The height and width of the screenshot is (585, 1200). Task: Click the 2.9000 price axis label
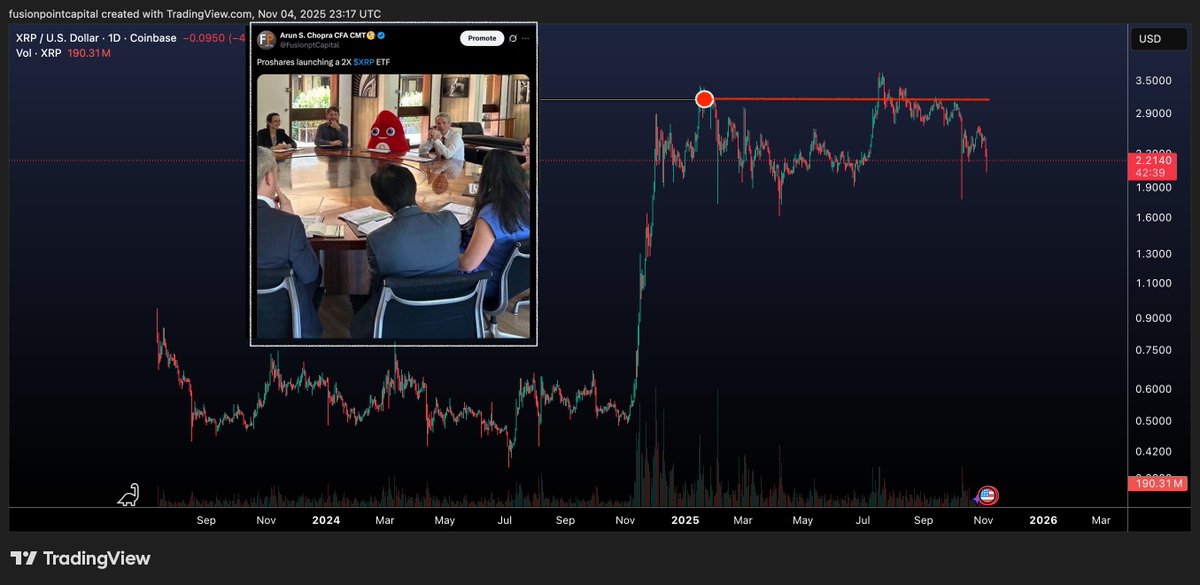point(1154,114)
